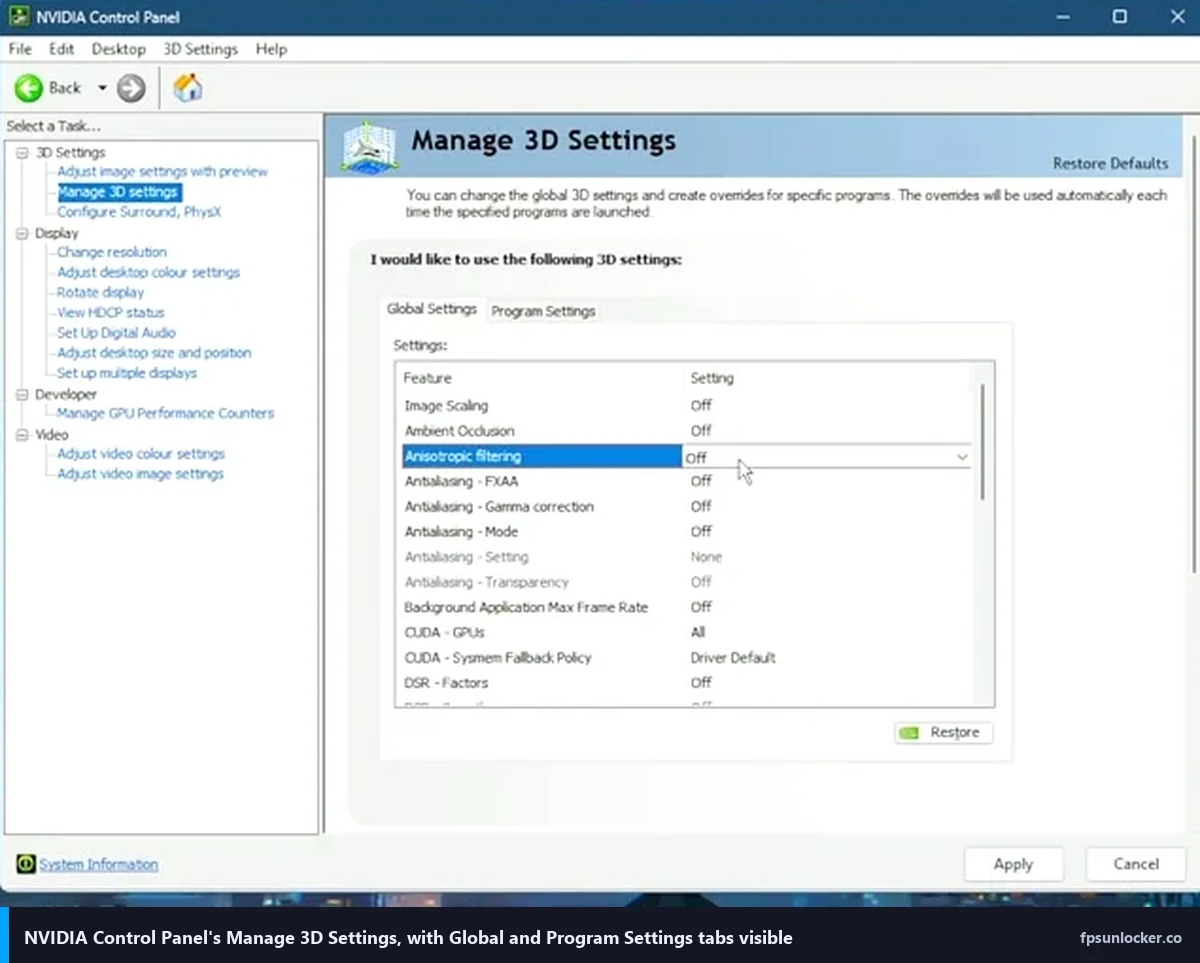
Task: Open the File menu
Action: tap(20, 49)
